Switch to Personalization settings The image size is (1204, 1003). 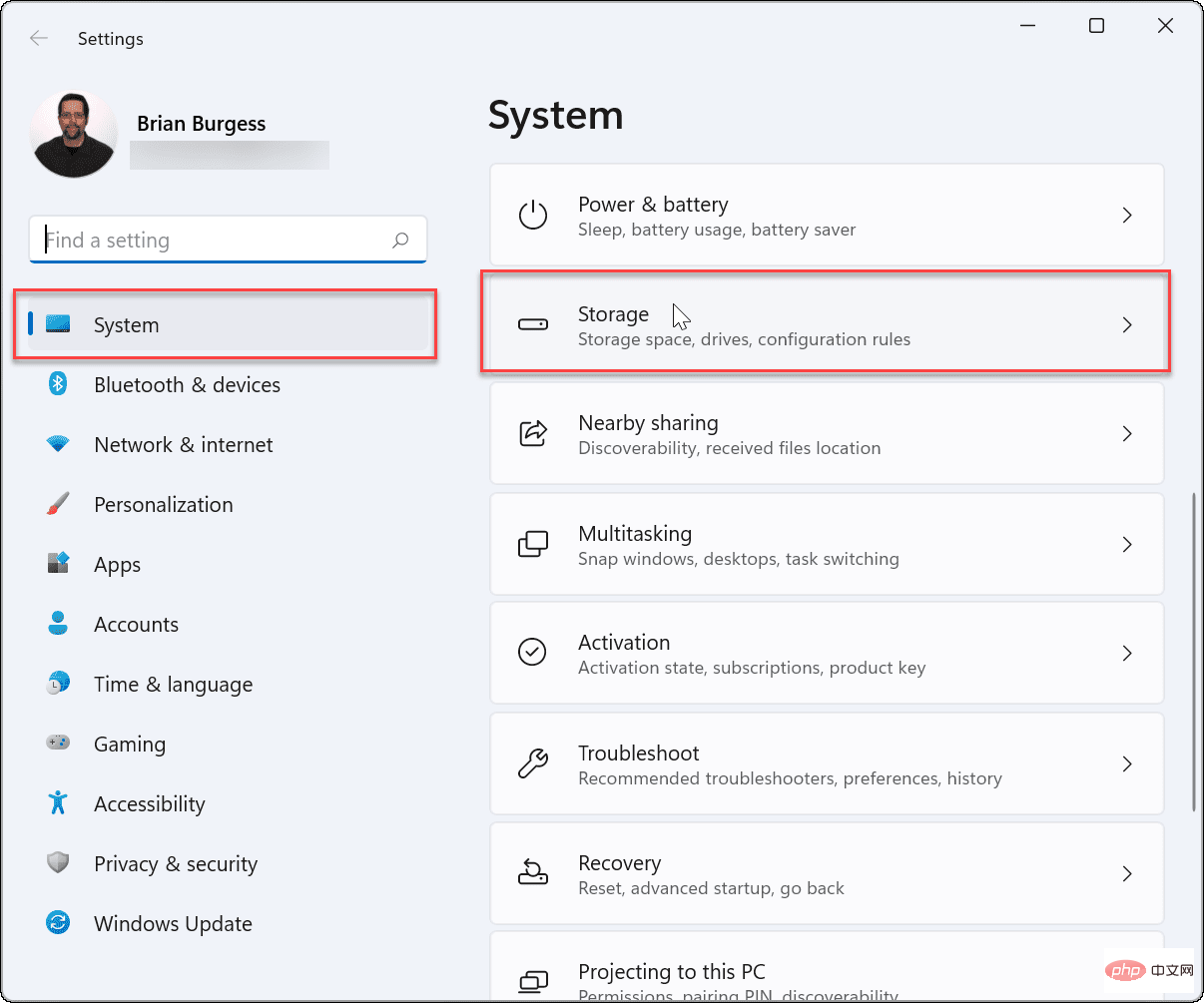point(229,504)
